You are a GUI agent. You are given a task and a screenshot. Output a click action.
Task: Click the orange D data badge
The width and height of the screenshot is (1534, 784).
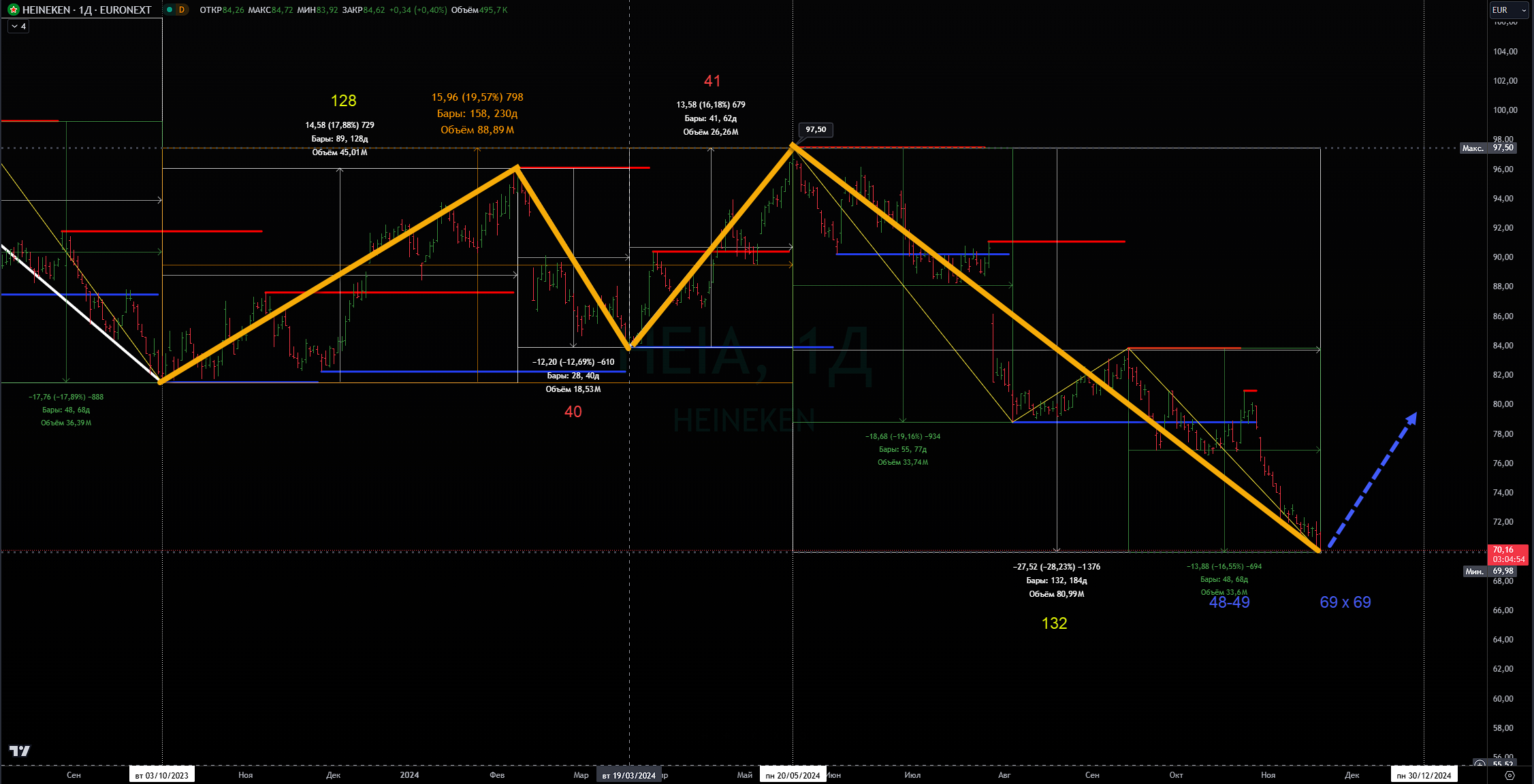(182, 10)
